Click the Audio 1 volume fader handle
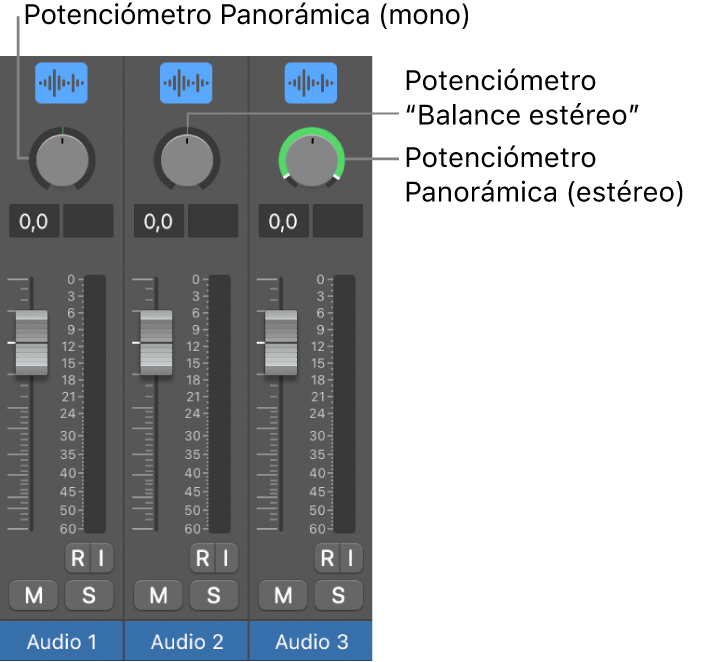 coord(31,342)
